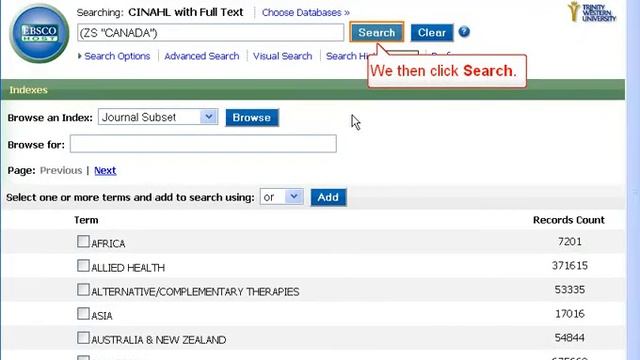Click the CINAHL with Full Text database name
This screenshot has width=640, height=360.
coord(186,12)
